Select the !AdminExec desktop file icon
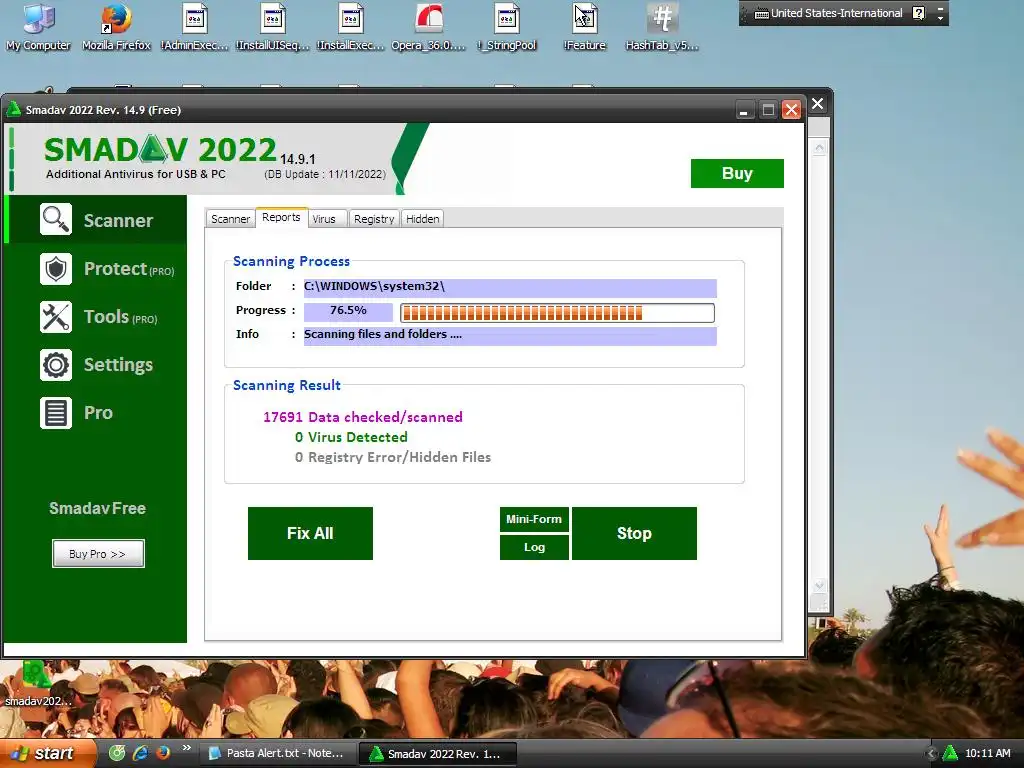Screen dimensions: 1024x768 (195, 27)
